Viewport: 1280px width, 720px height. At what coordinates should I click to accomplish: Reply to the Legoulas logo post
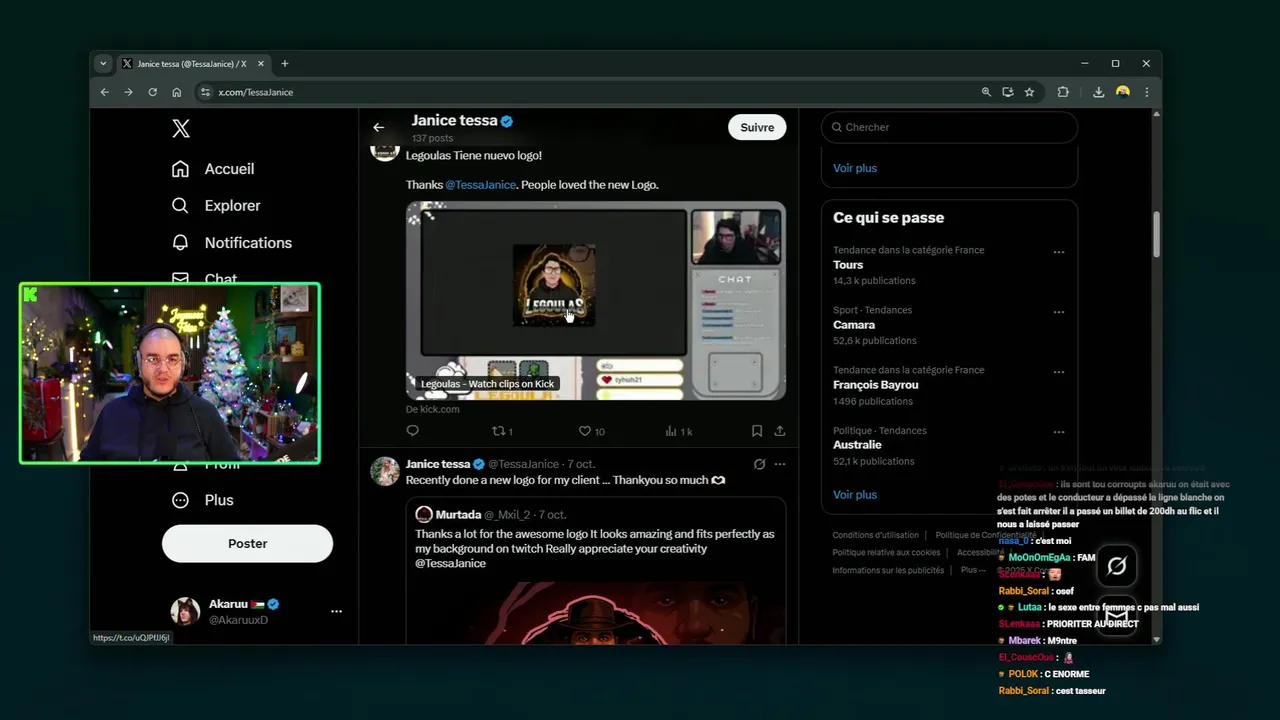tap(412, 431)
